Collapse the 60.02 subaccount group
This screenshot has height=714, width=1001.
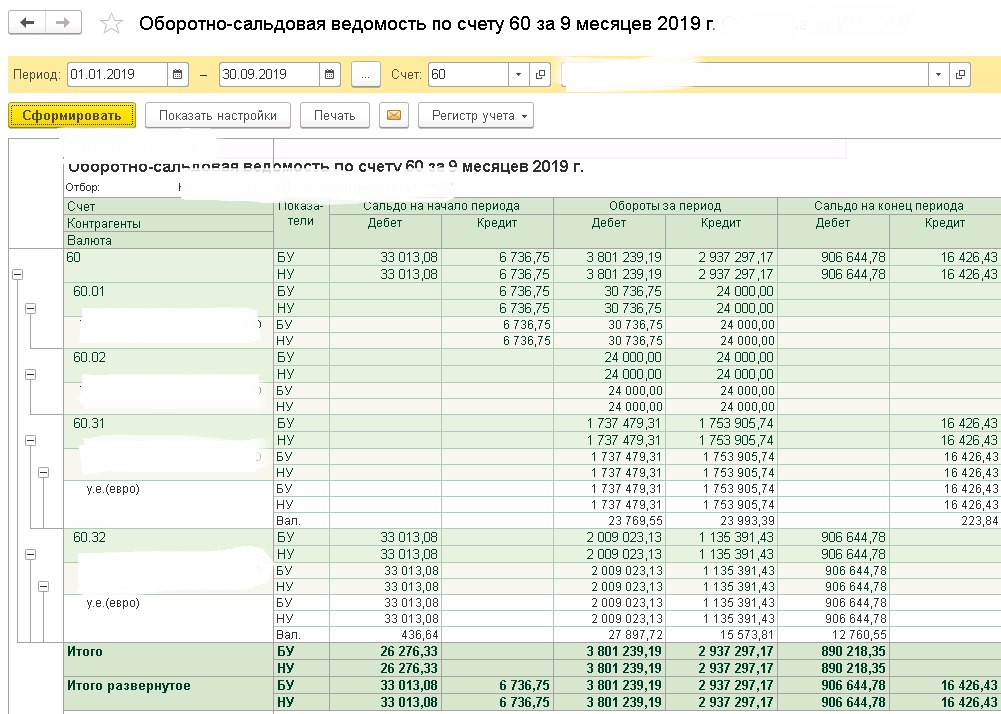tap(30, 374)
